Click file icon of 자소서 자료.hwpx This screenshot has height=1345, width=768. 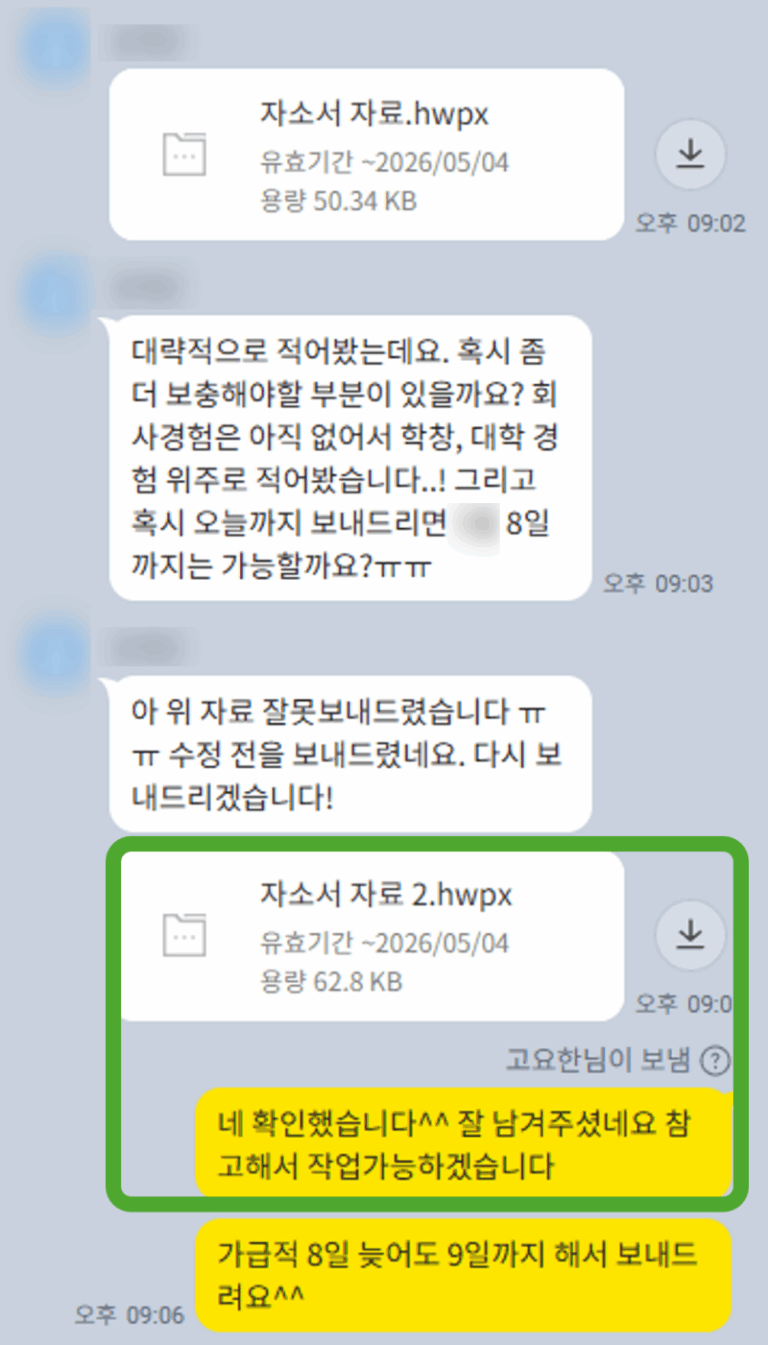point(184,155)
